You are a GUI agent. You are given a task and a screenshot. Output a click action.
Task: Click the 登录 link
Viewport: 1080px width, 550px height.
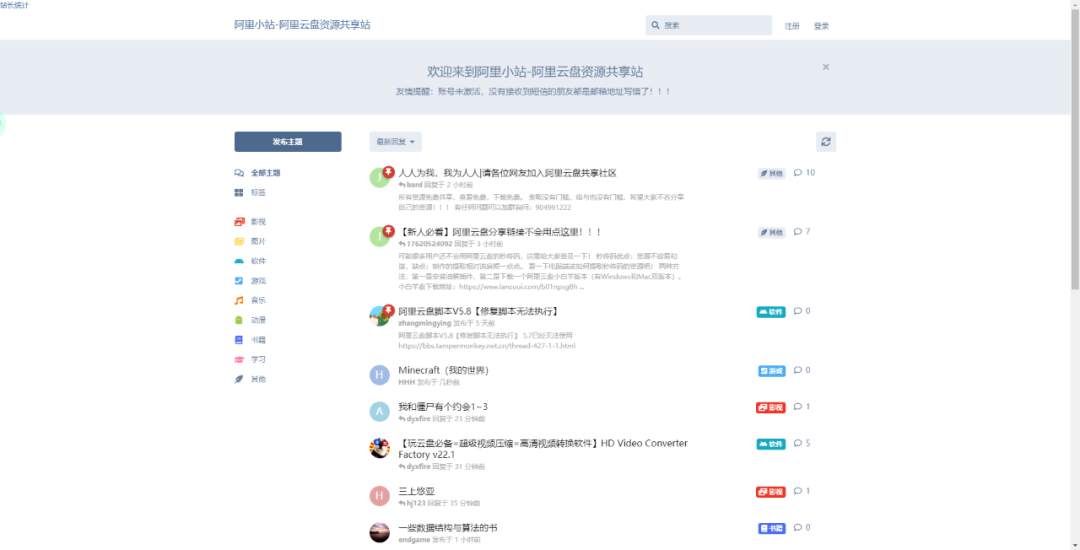pyautogui.click(x=821, y=26)
